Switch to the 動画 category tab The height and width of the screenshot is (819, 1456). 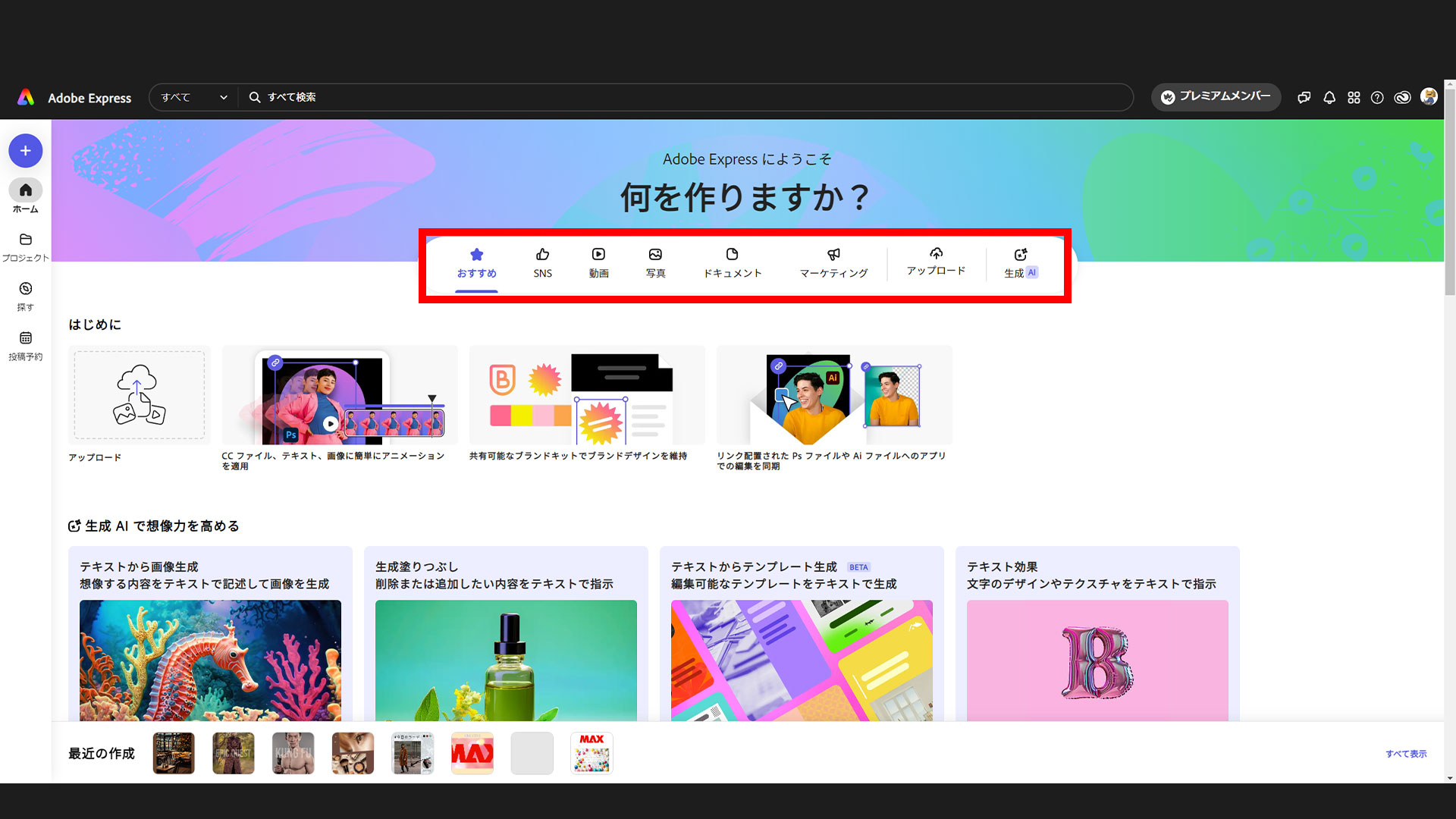click(598, 262)
